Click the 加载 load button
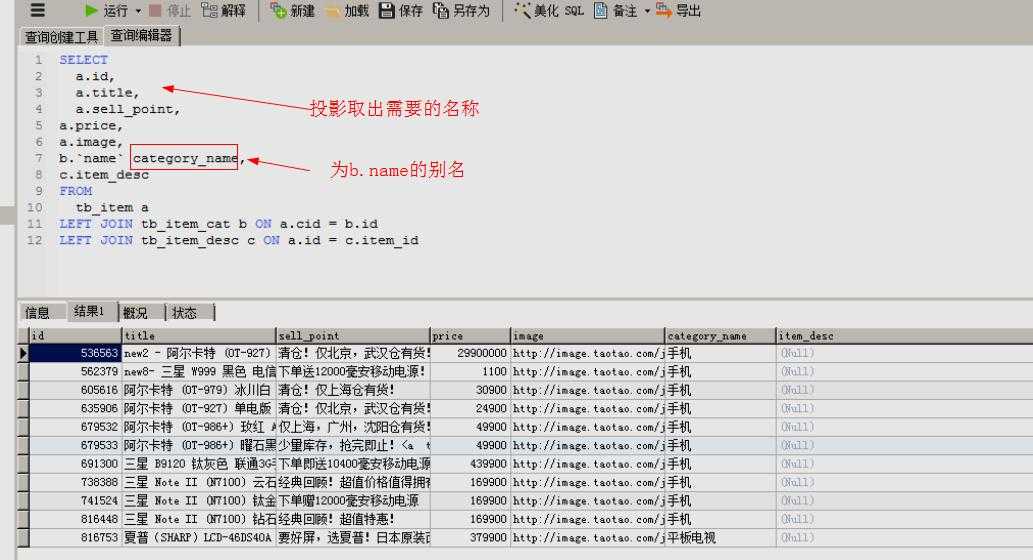The height and width of the screenshot is (560, 1033). [347, 11]
